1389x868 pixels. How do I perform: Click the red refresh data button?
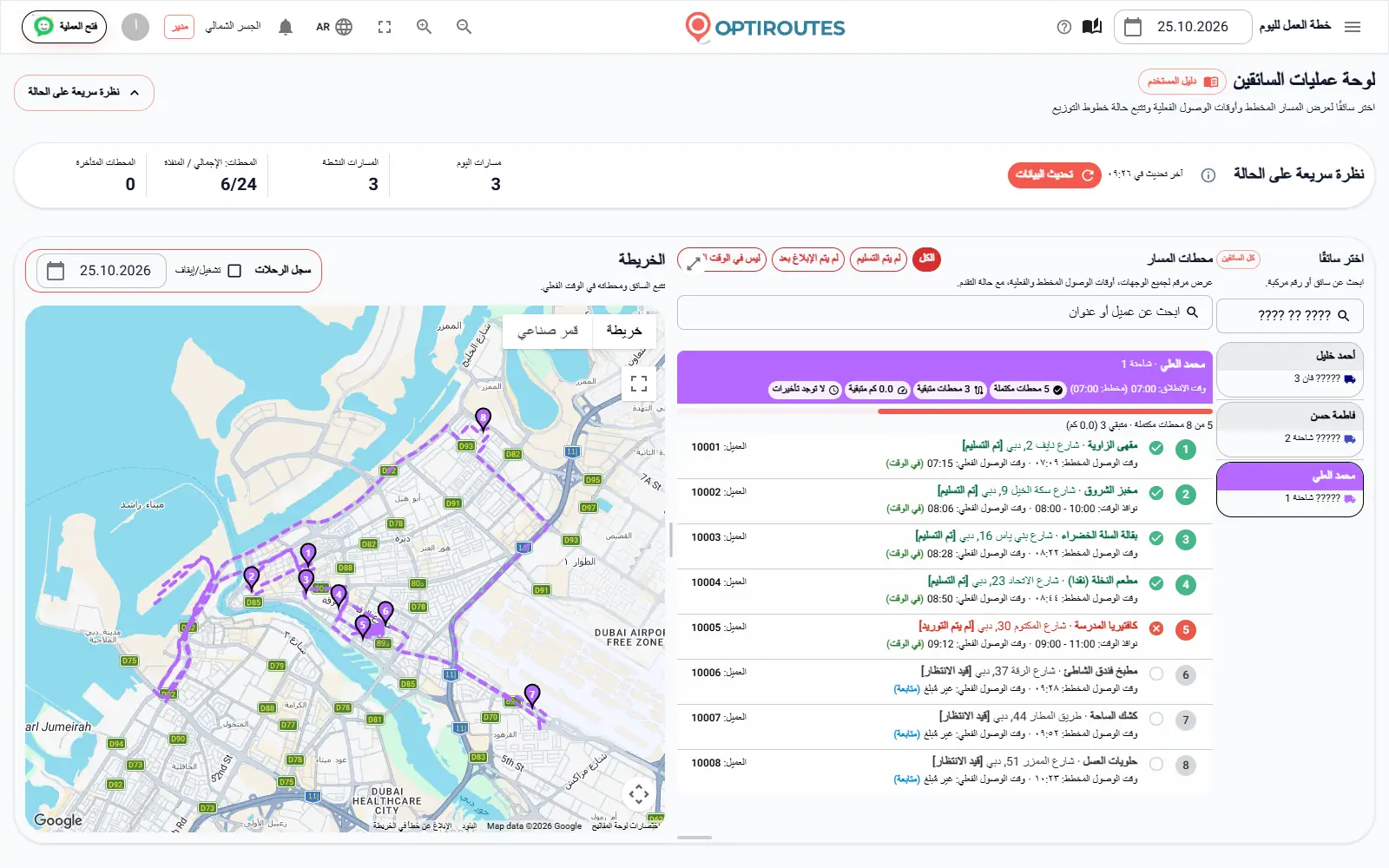[x=1054, y=175]
